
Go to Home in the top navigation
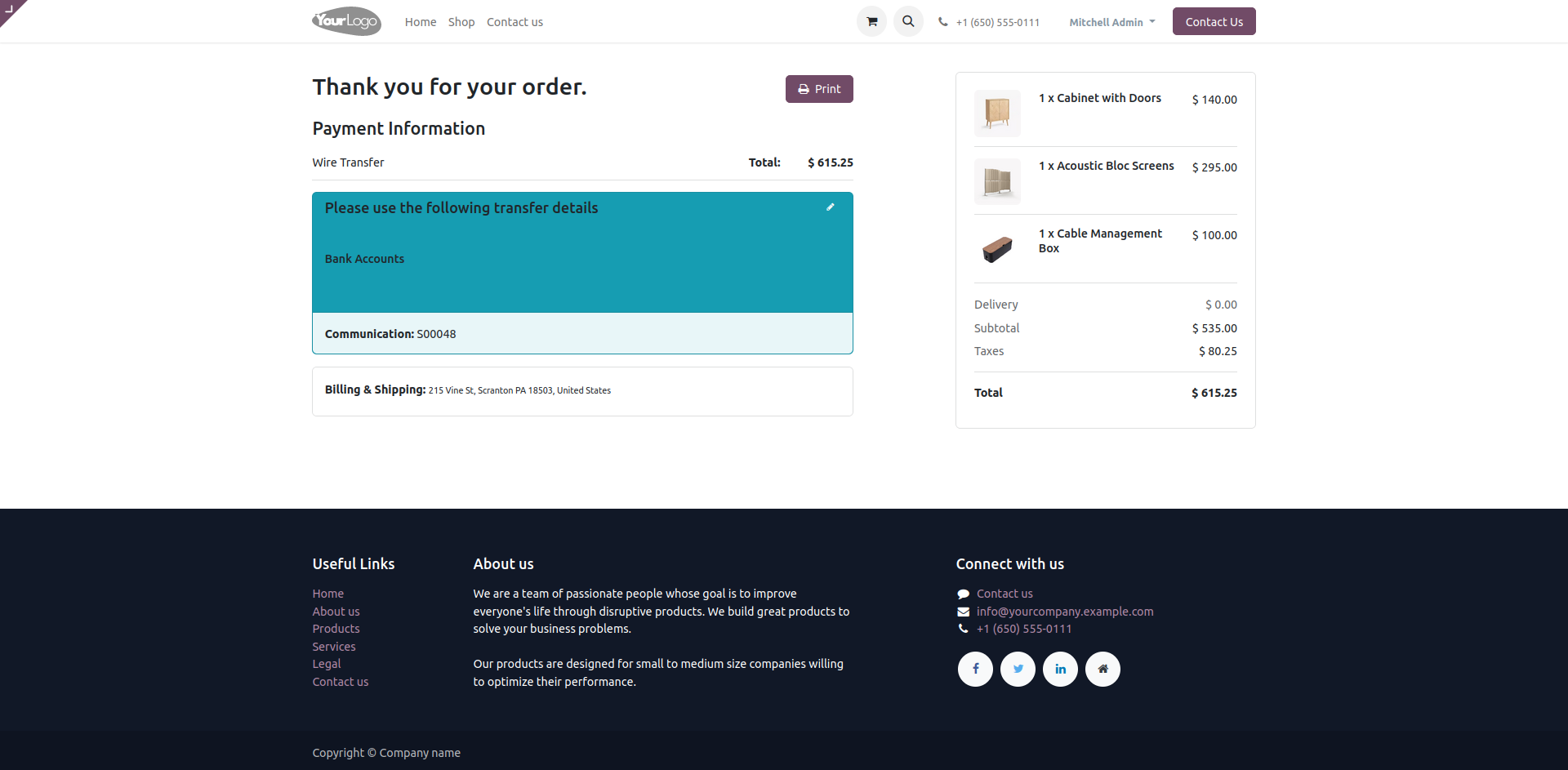(421, 22)
